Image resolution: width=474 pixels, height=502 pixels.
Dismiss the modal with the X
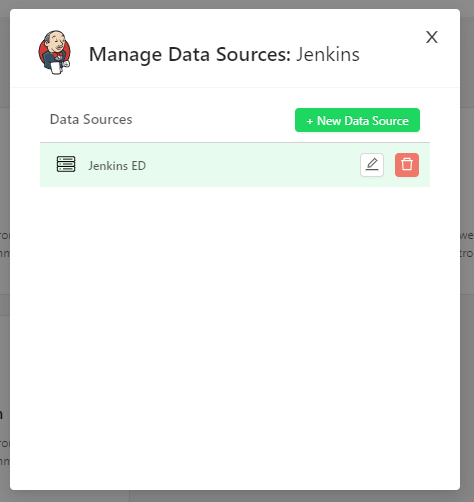(432, 37)
